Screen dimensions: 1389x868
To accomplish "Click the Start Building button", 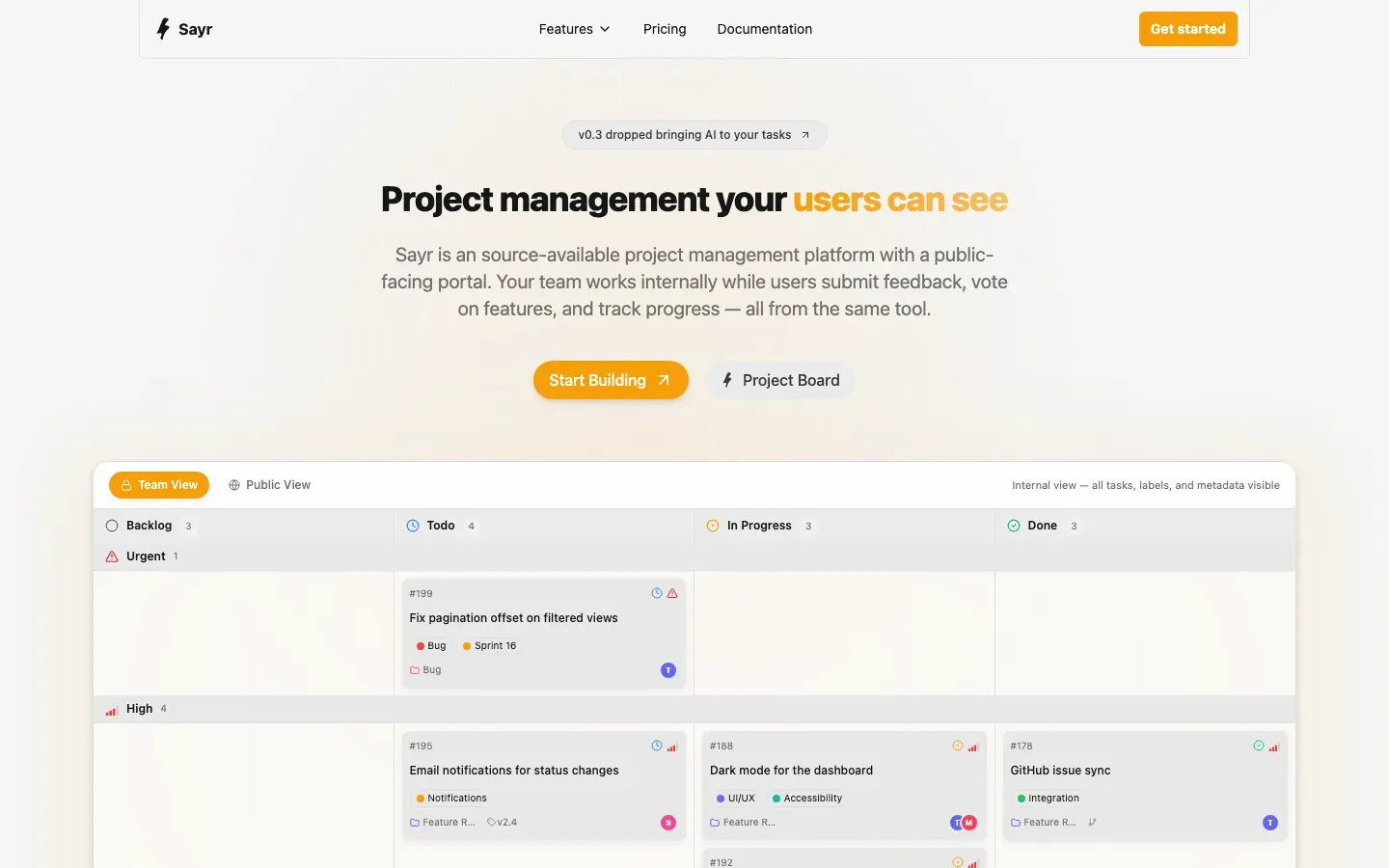I will tap(611, 380).
